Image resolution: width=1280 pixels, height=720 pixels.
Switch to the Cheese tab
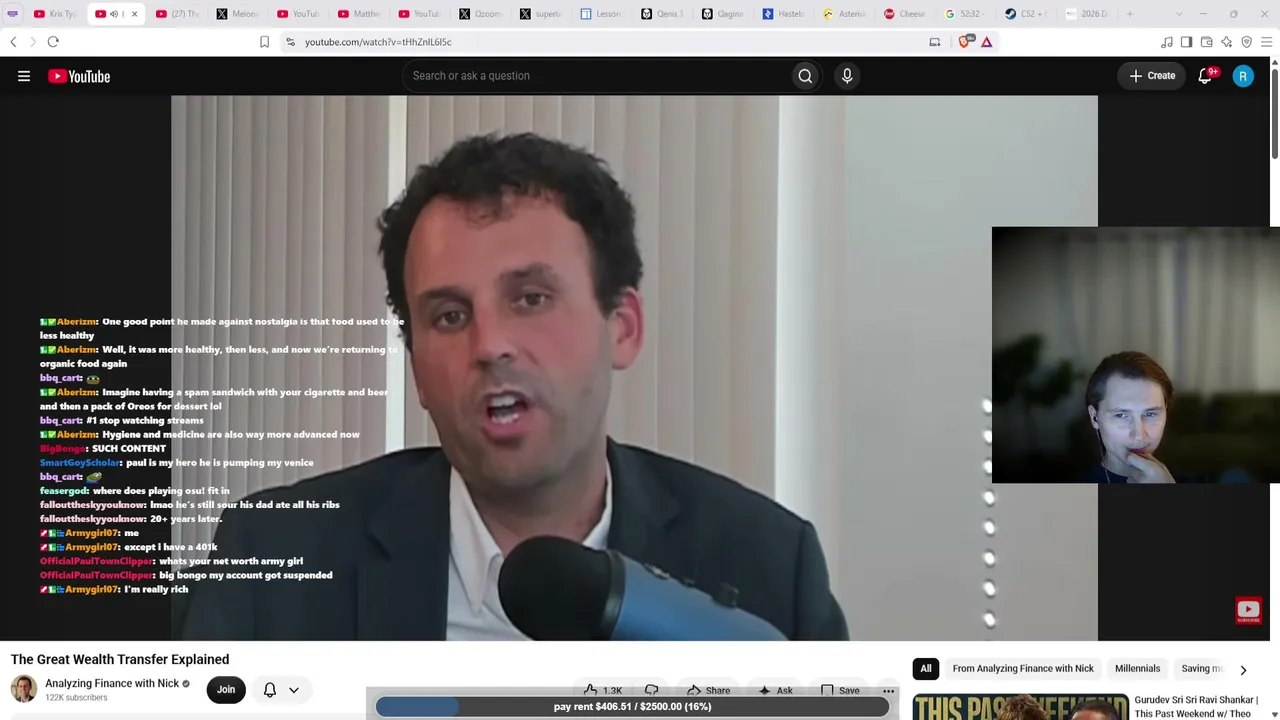pos(905,14)
